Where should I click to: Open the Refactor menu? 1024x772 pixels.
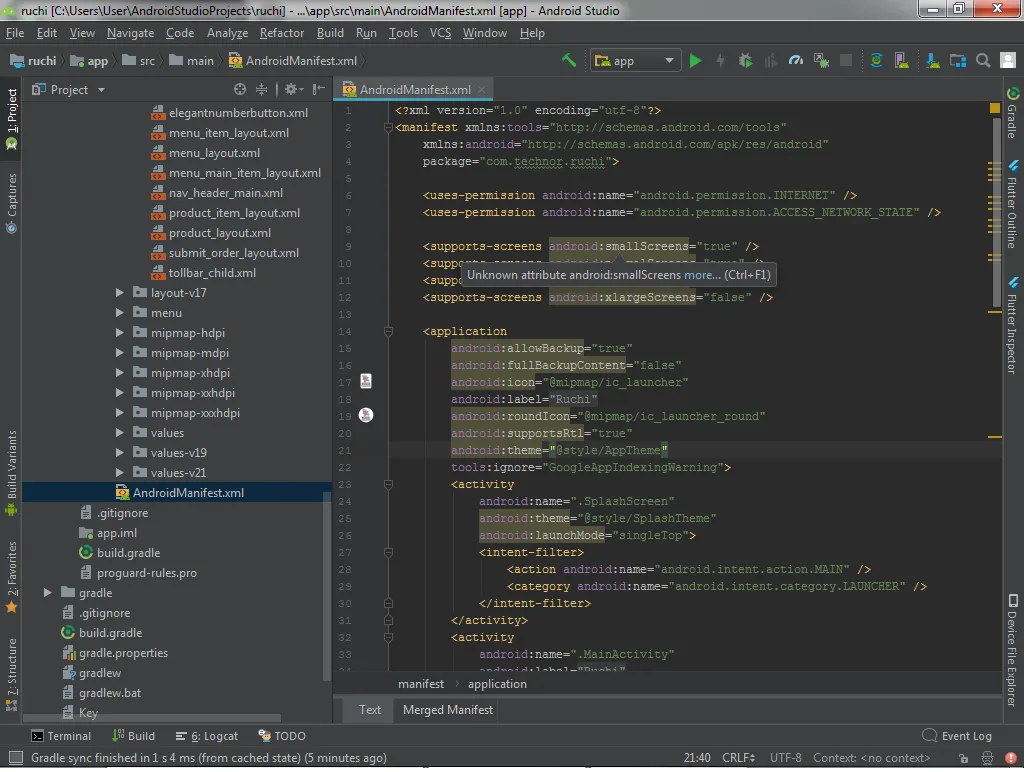tap(281, 33)
